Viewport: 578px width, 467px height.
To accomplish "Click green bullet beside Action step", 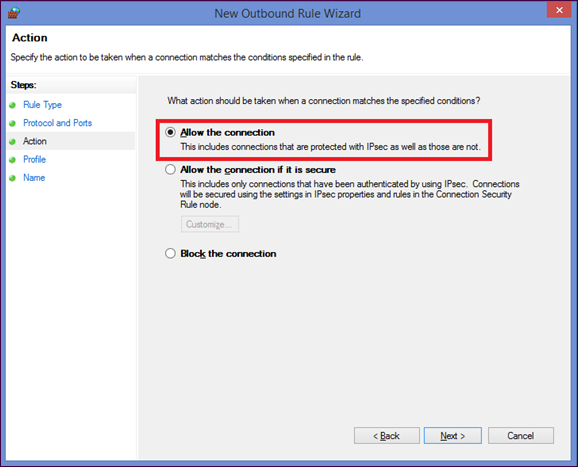I will click(x=13, y=142).
